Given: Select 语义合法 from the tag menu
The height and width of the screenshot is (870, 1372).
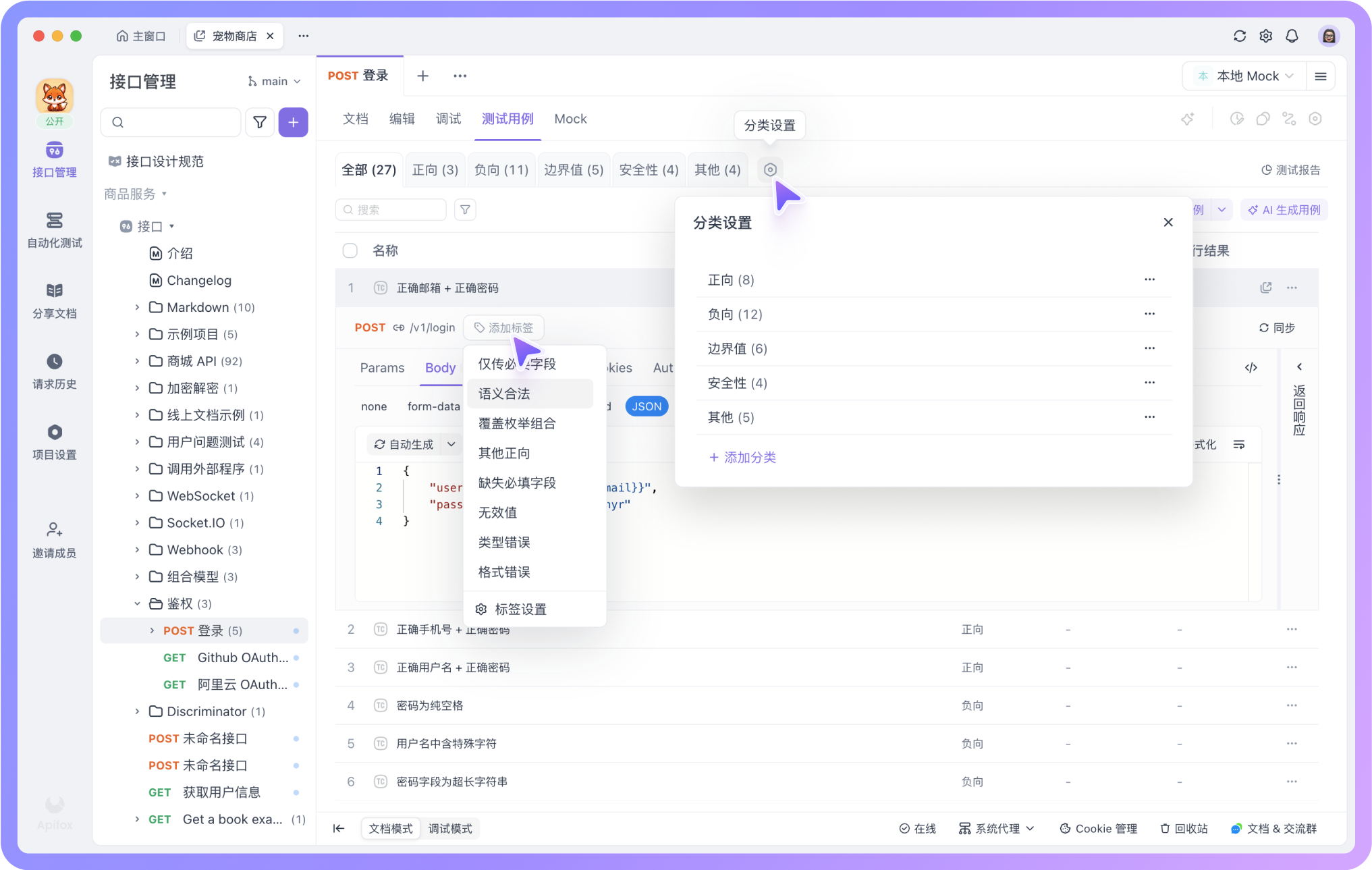Looking at the screenshot, I should click(x=504, y=393).
